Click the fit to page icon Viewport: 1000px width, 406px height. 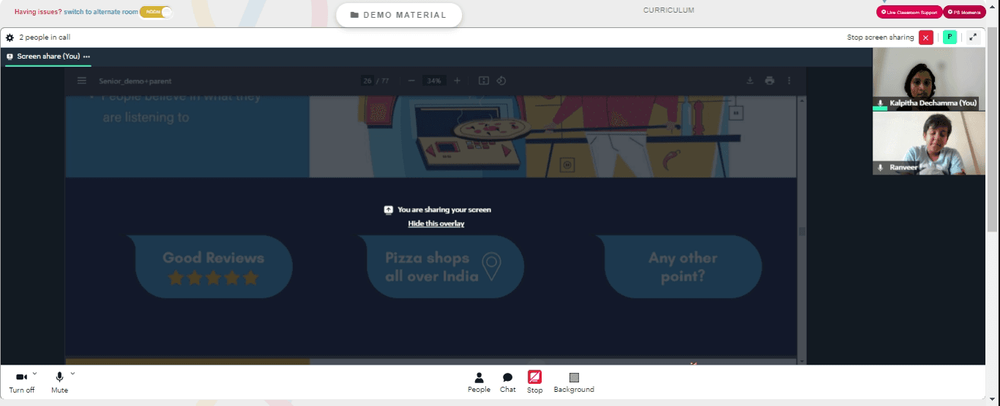pos(483,81)
